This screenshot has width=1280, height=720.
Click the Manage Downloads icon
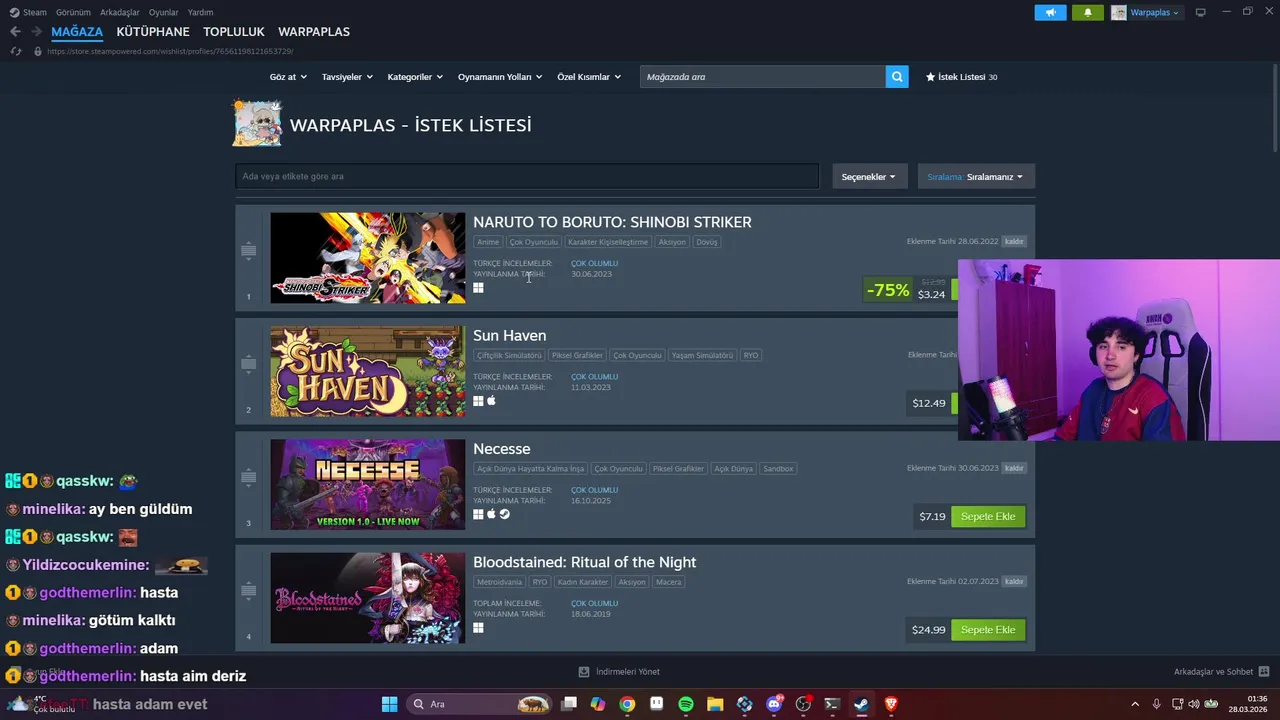pyautogui.click(x=584, y=672)
